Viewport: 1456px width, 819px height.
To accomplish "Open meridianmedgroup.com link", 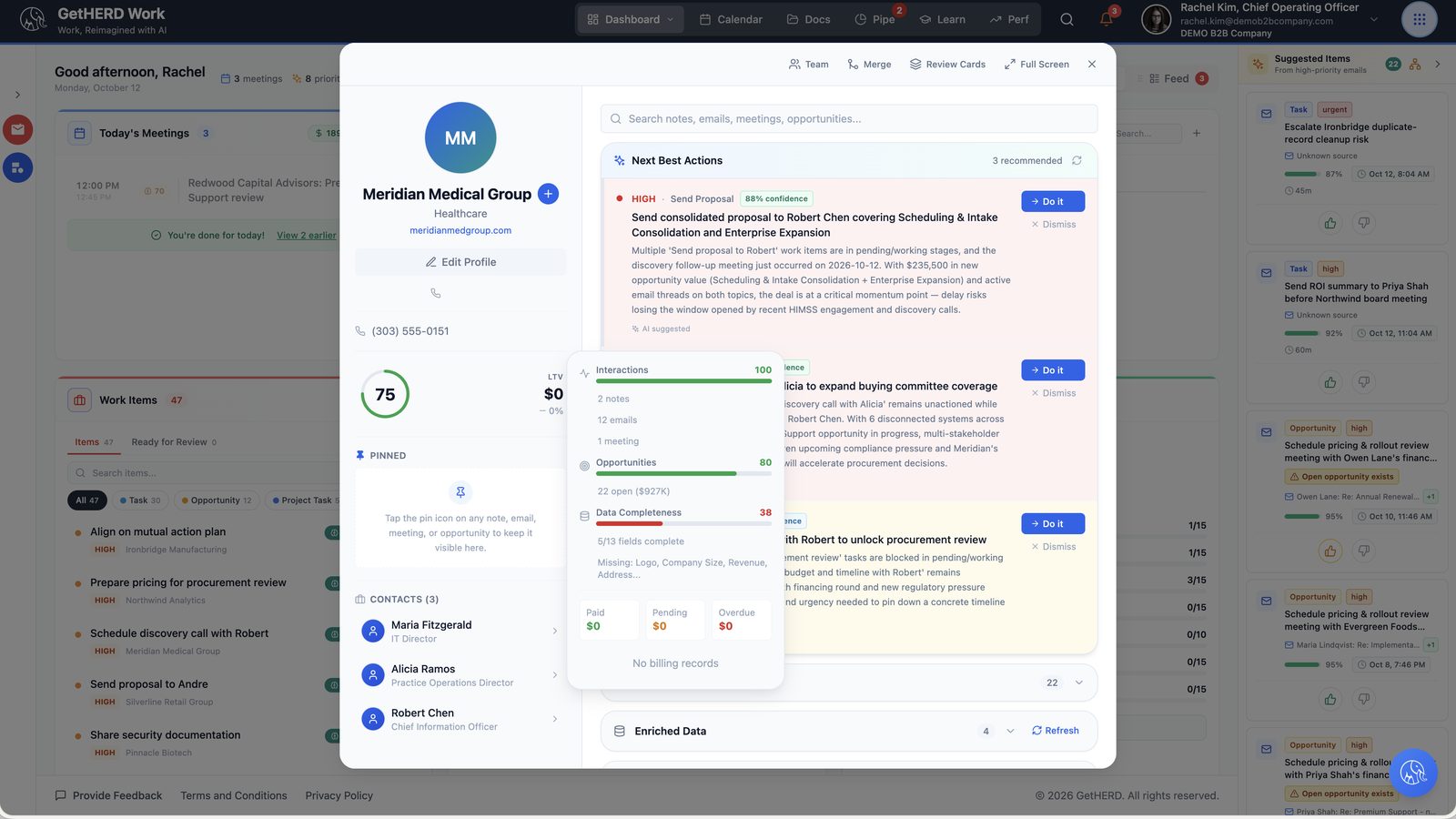I will click(x=460, y=230).
